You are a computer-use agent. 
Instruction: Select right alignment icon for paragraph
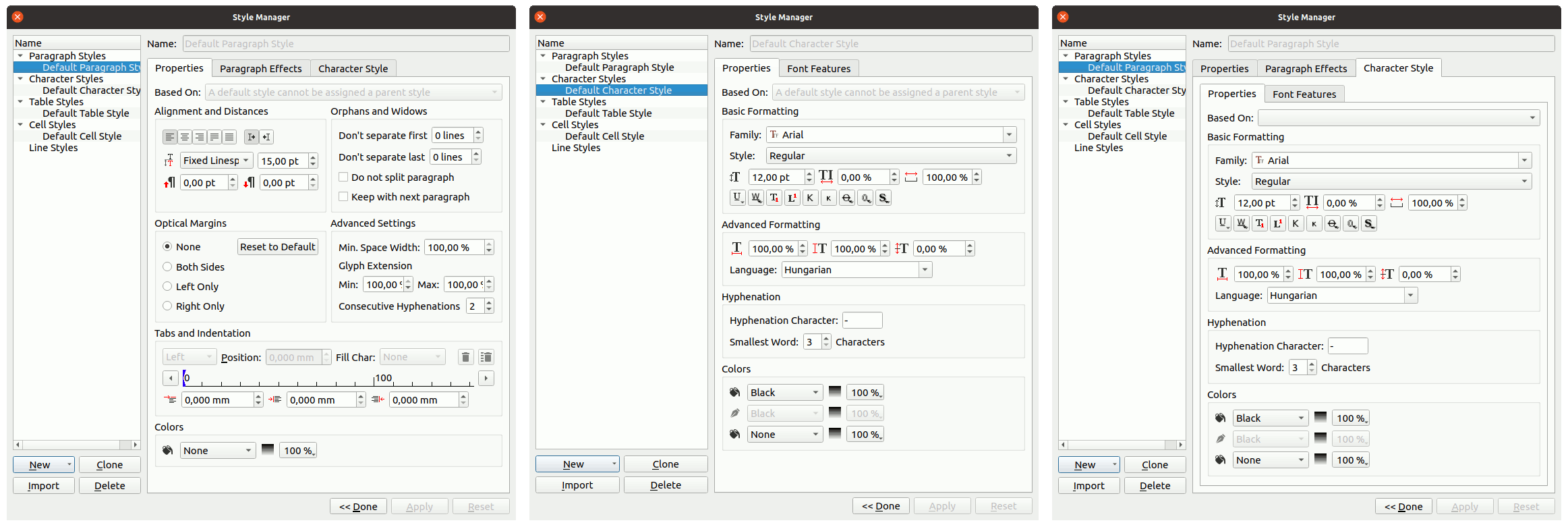click(x=200, y=137)
